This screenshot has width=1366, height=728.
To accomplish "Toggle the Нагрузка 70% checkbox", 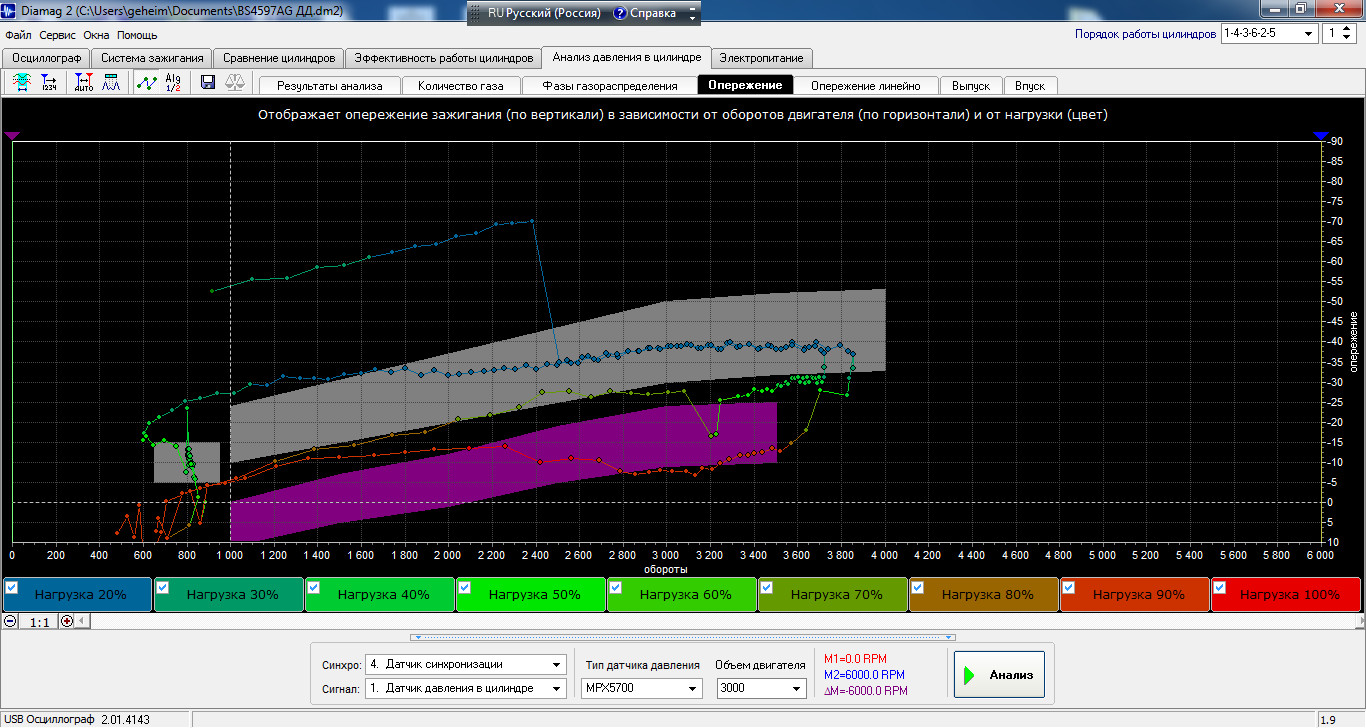I will (767, 587).
